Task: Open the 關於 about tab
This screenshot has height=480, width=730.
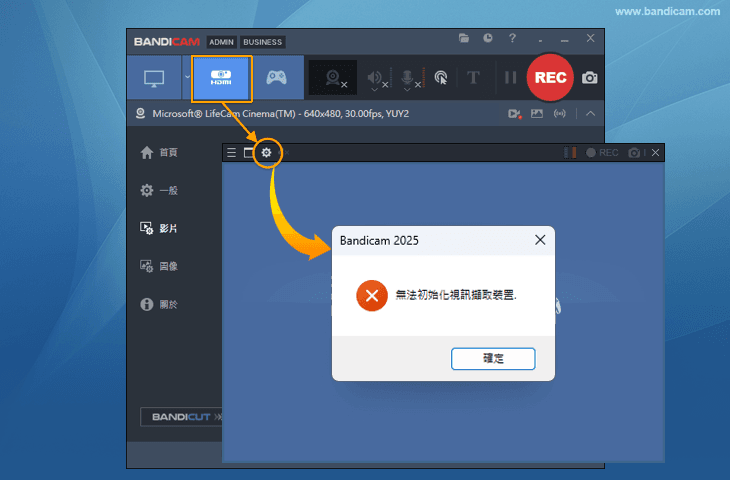Action: pos(159,304)
